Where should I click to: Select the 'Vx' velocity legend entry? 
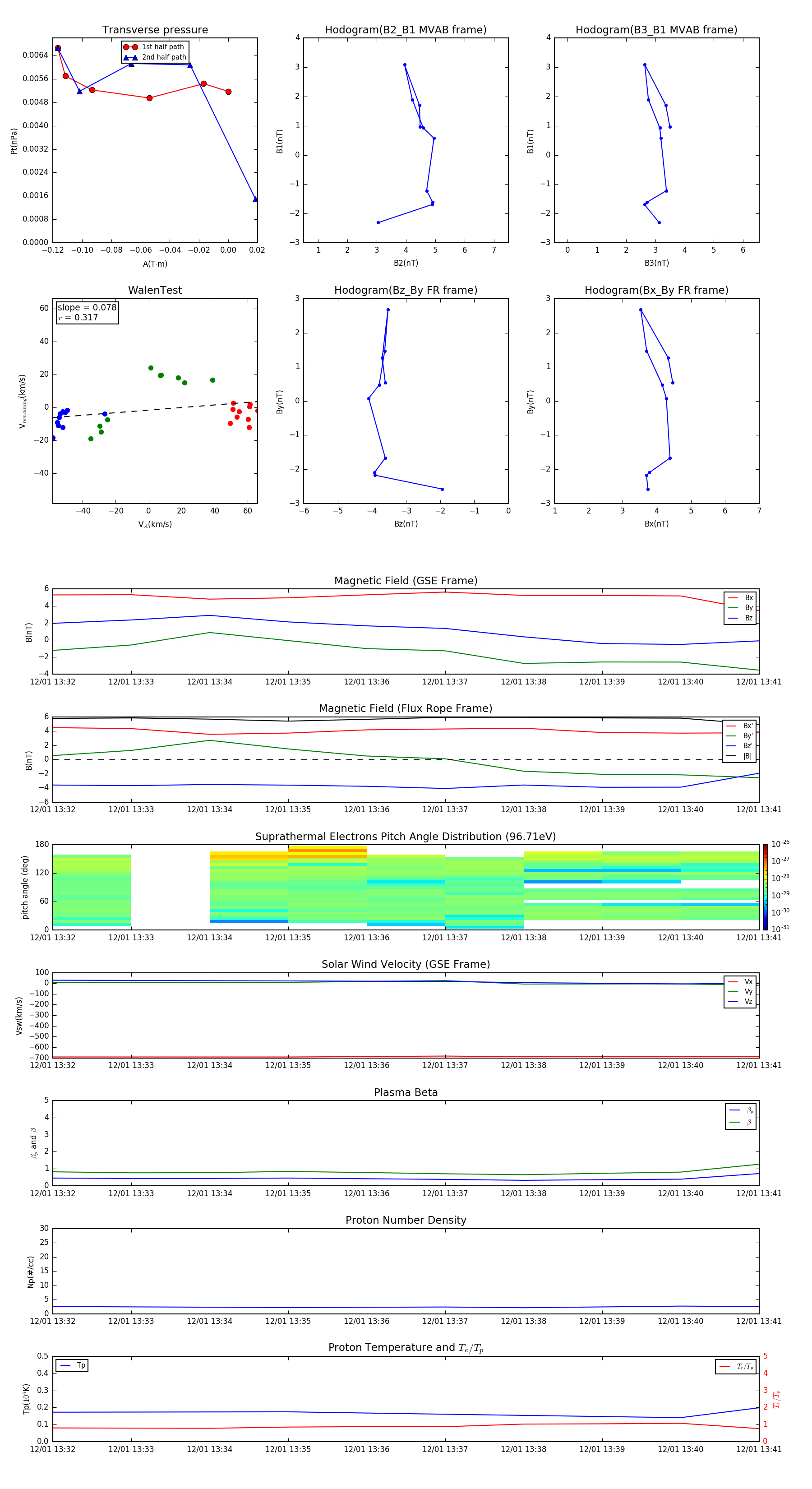(740, 981)
